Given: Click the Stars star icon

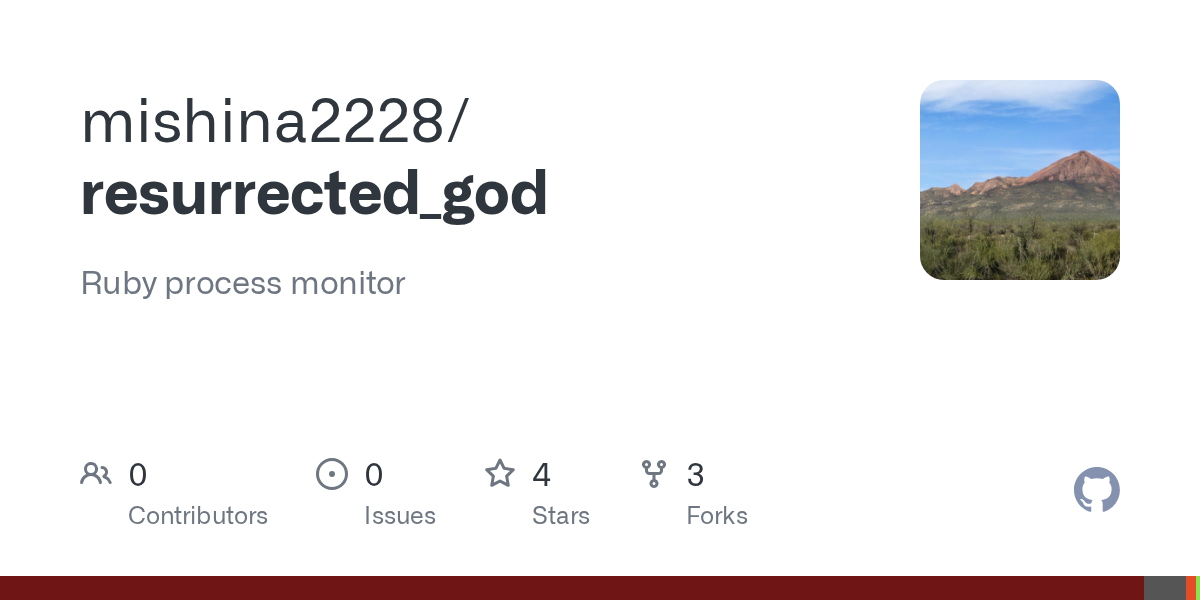Looking at the screenshot, I should (500, 474).
